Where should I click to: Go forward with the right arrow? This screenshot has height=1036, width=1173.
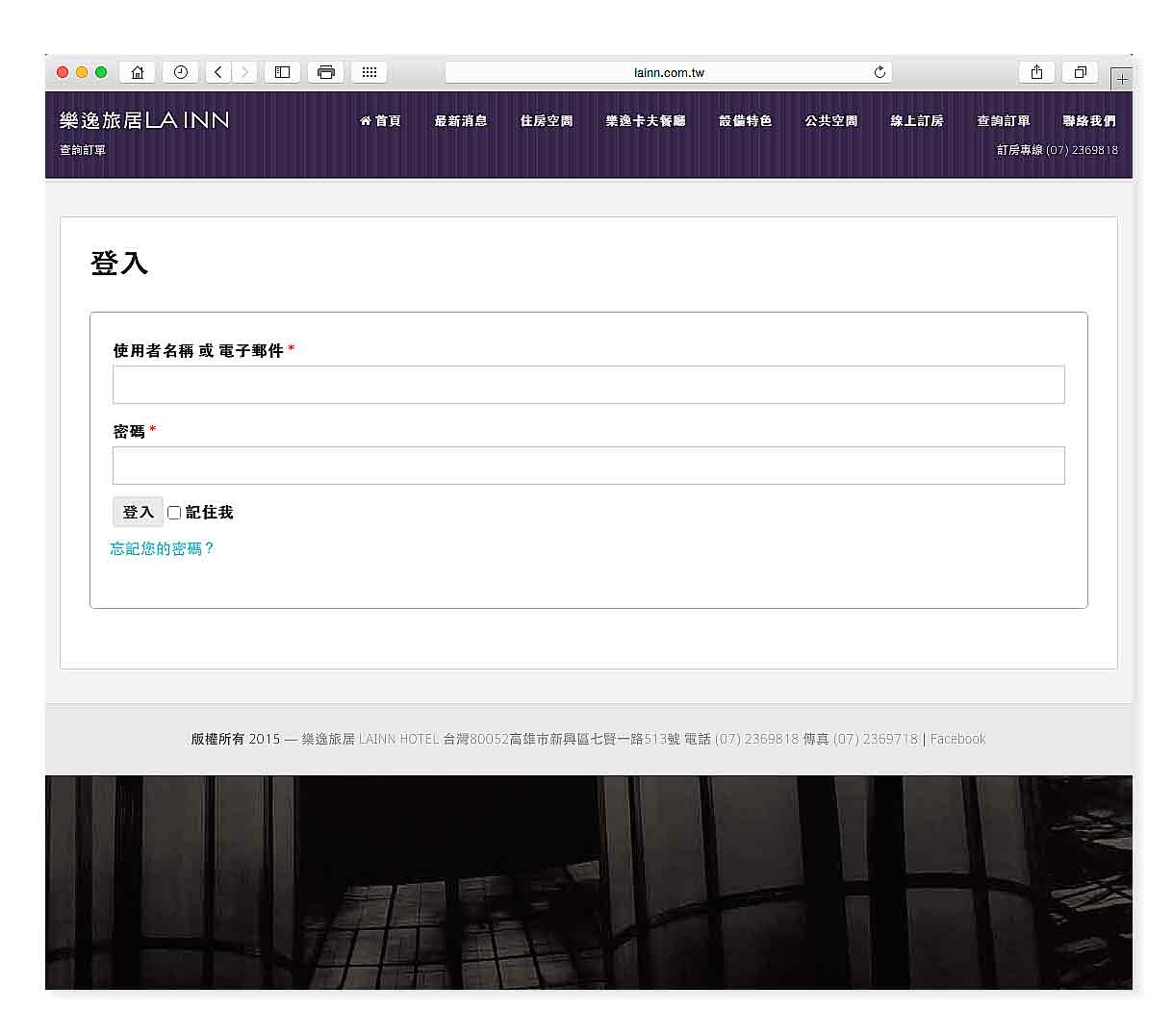click(244, 72)
